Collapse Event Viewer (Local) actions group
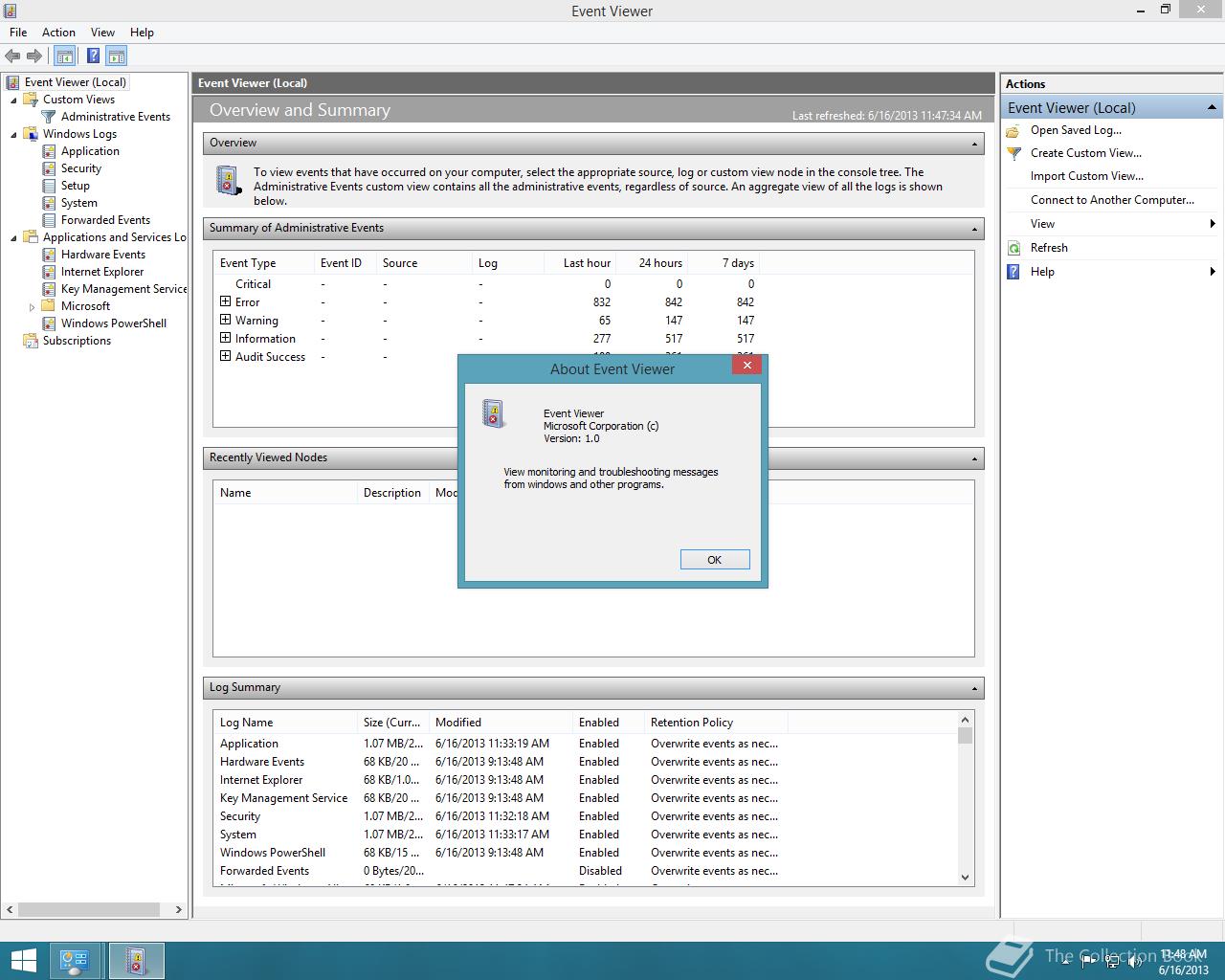1225x980 pixels. point(1212,108)
